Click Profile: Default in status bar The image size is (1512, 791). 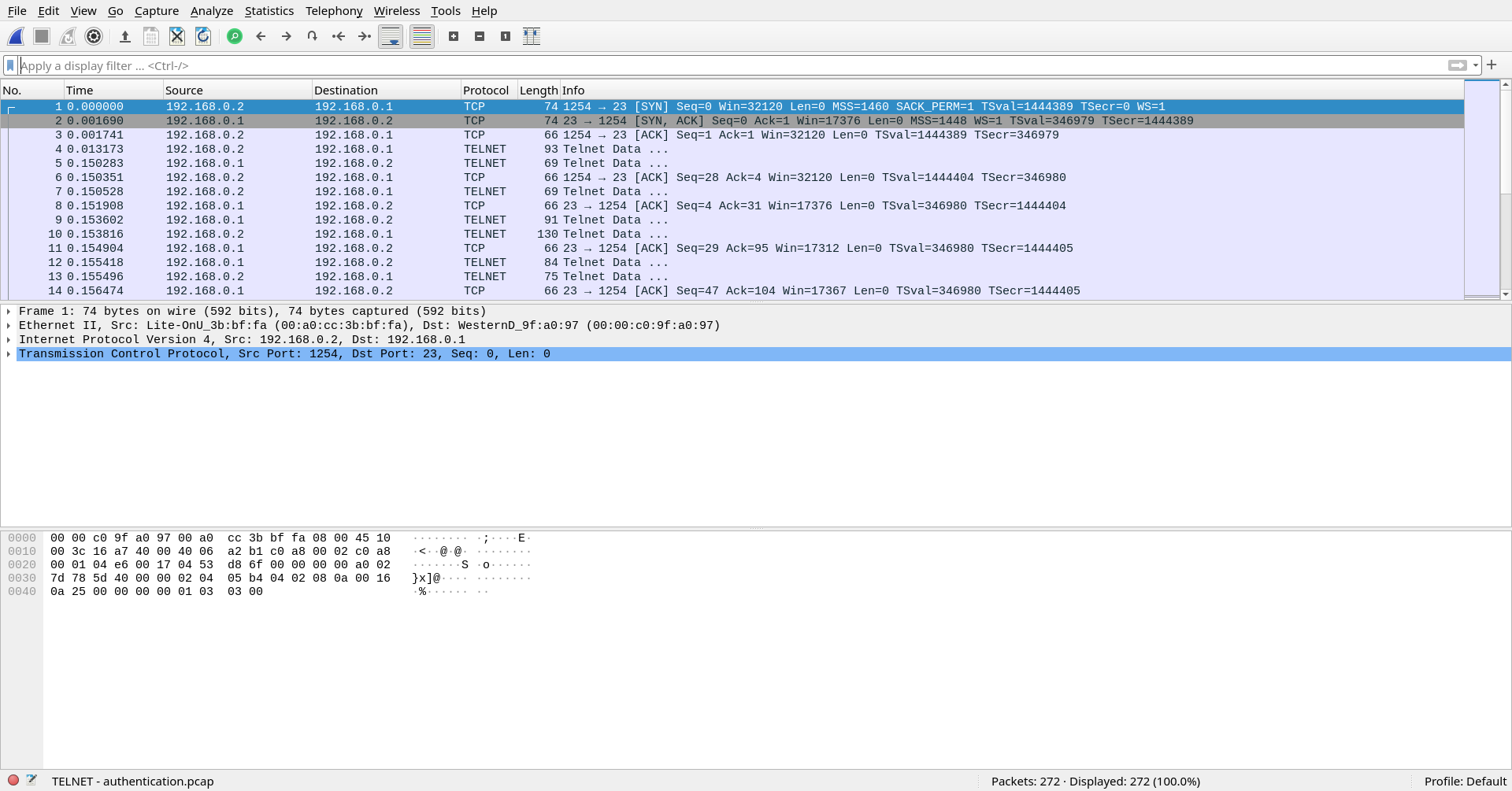pyautogui.click(x=1465, y=782)
